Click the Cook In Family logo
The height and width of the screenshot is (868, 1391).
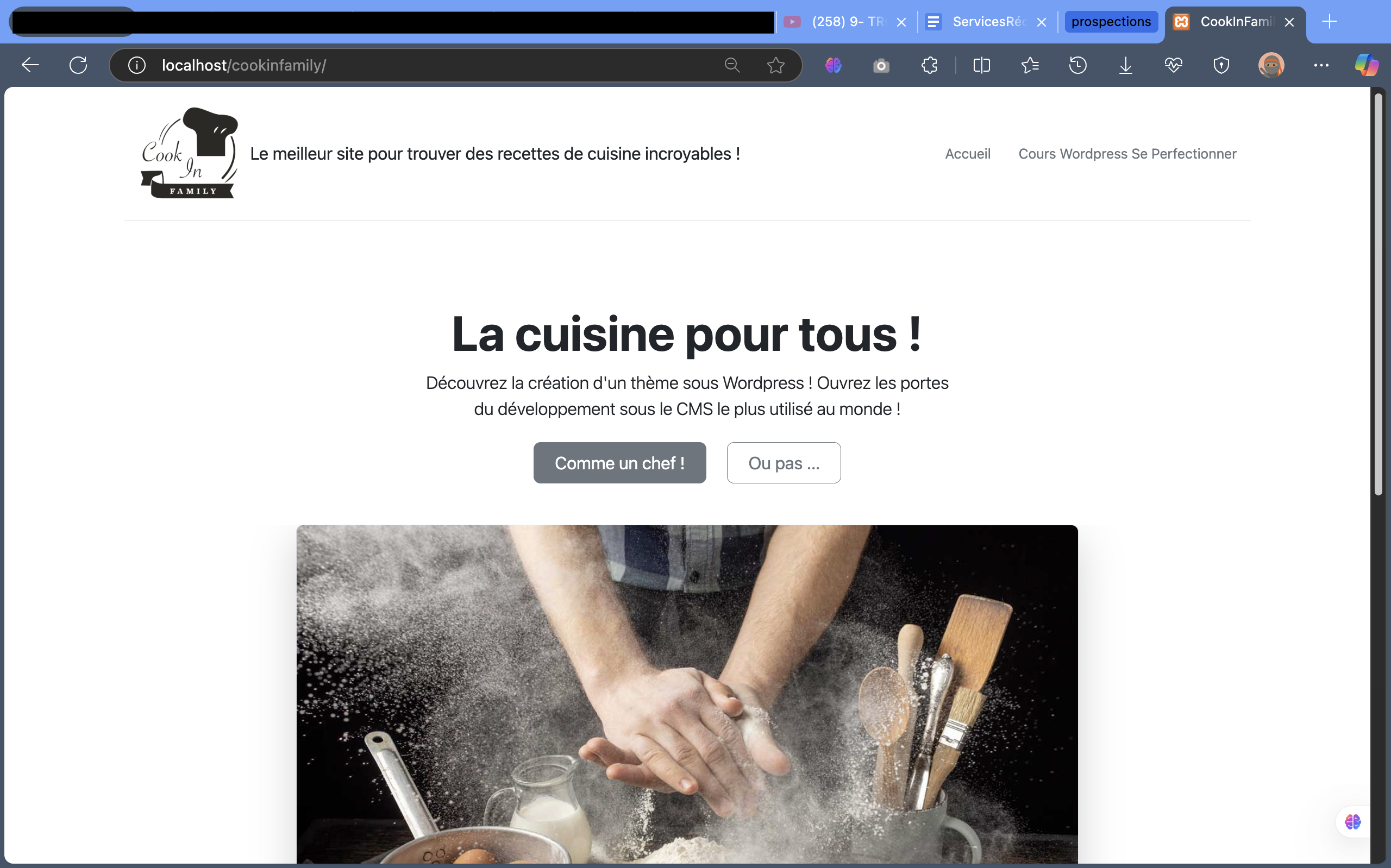click(190, 153)
